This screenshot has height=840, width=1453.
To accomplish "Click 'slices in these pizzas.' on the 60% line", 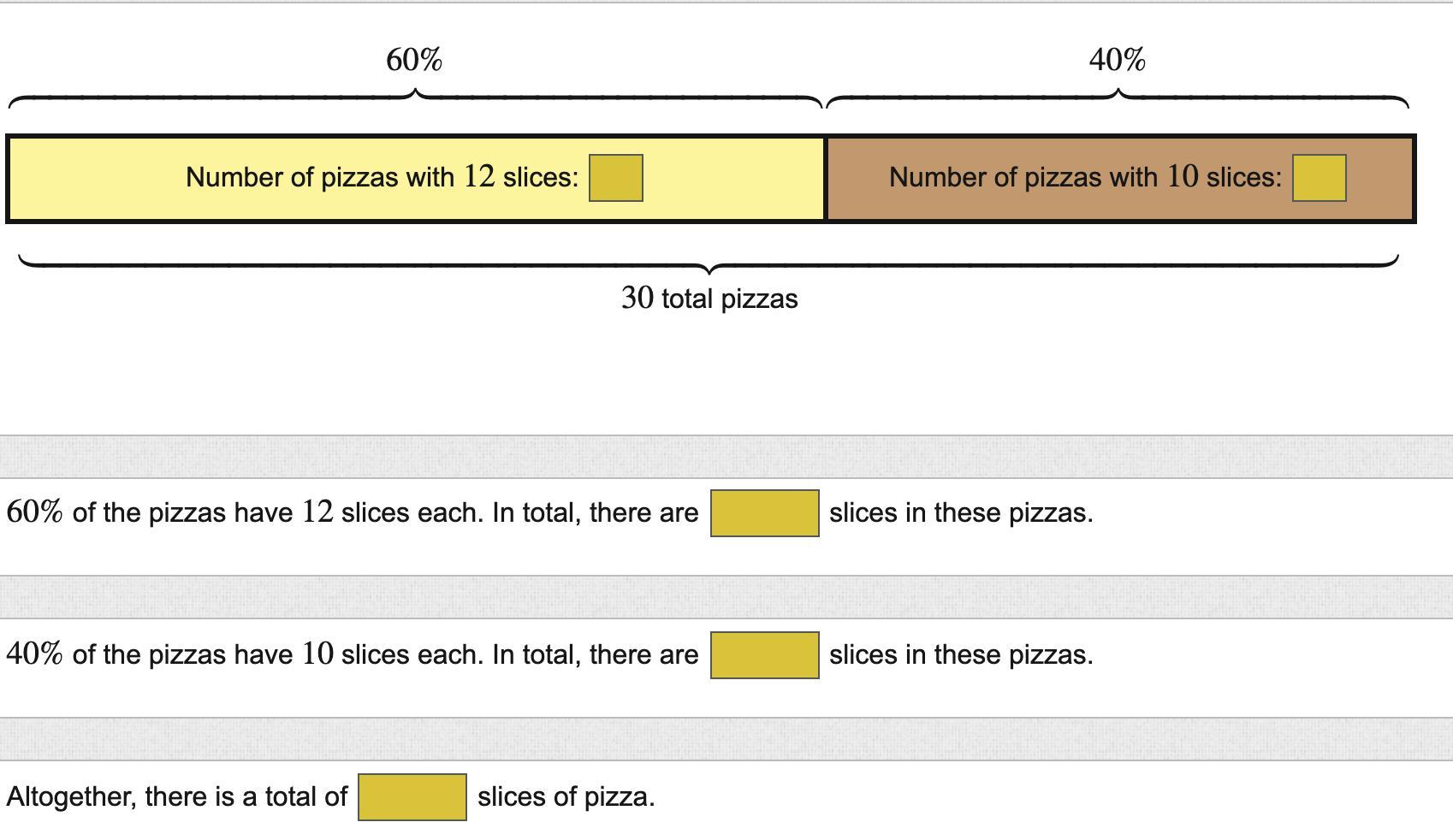I will 961,513.
